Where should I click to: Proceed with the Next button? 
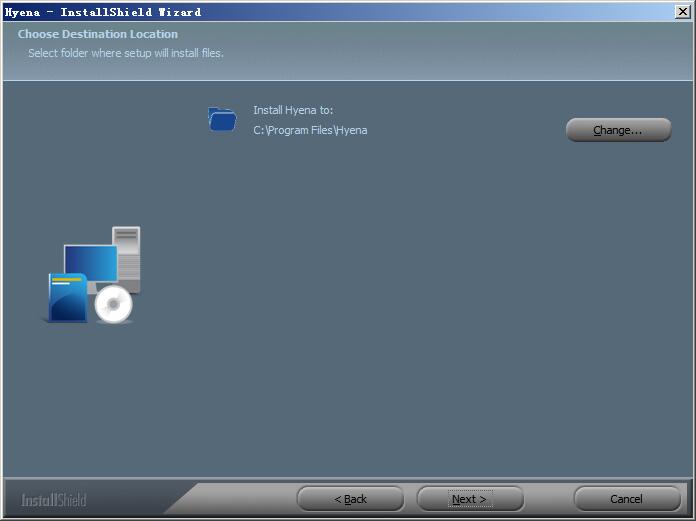click(x=470, y=499)
